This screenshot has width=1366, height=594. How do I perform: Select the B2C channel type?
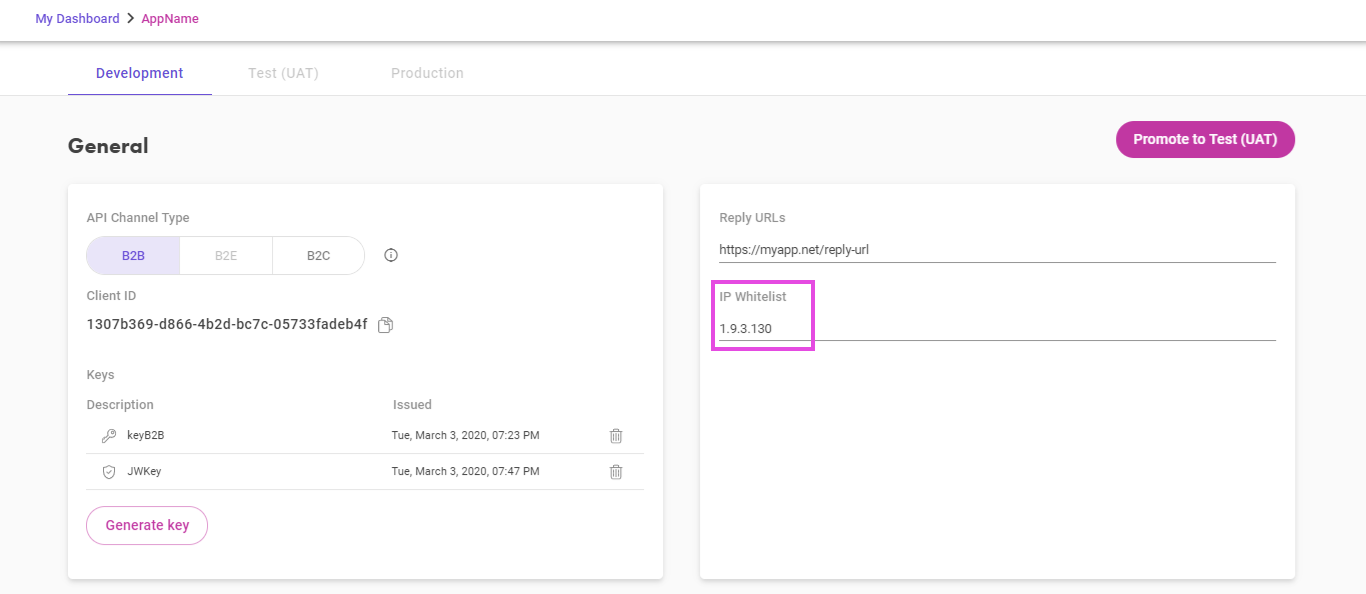pos(318,255)
